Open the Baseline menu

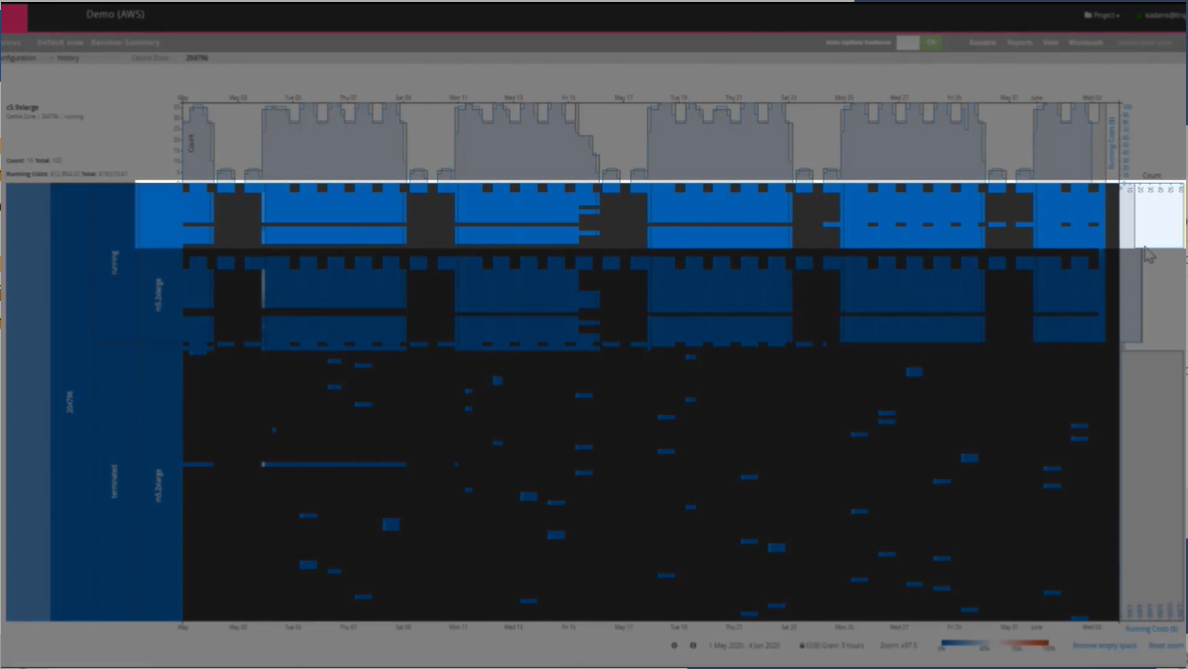coord(982,42)
